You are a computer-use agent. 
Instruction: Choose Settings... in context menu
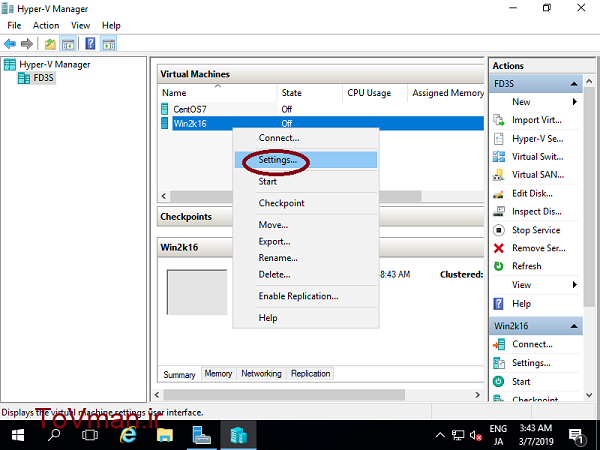point(306,160)
